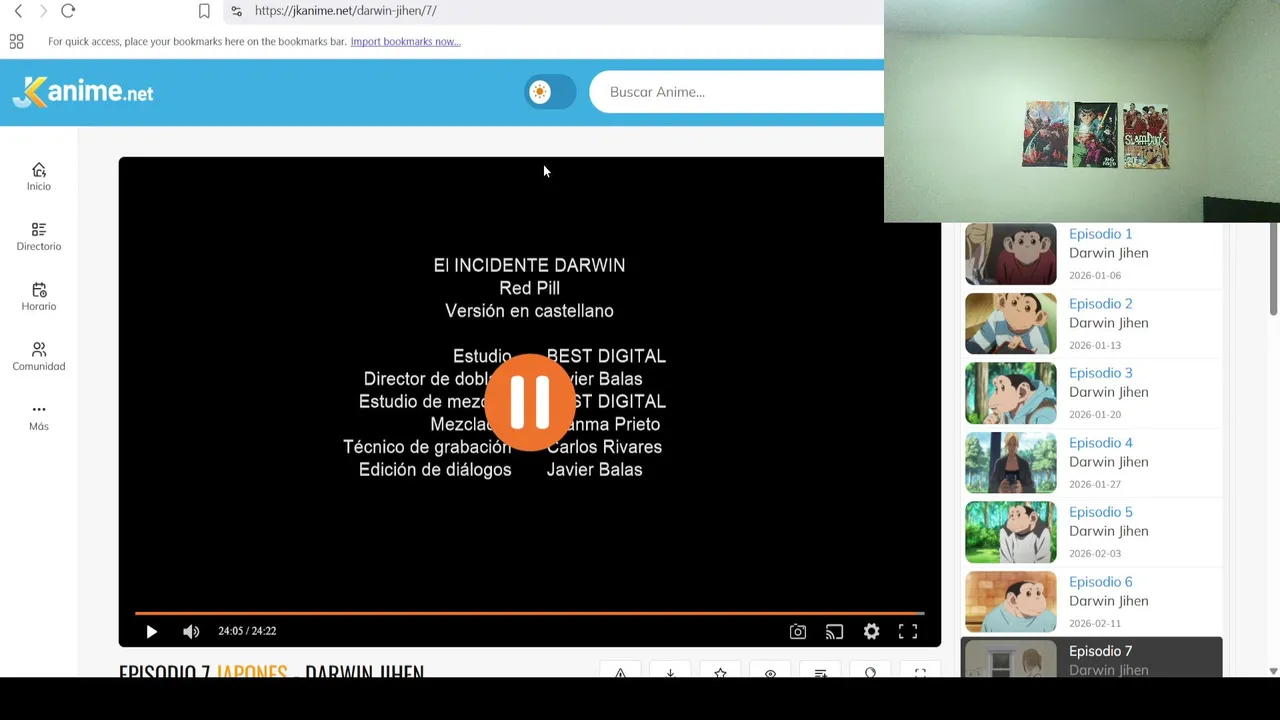This screenshot has height=720, width=1280.
Task: Click the date 2026-01-27 under Episodio 4
Action: tap(1095, 485)
